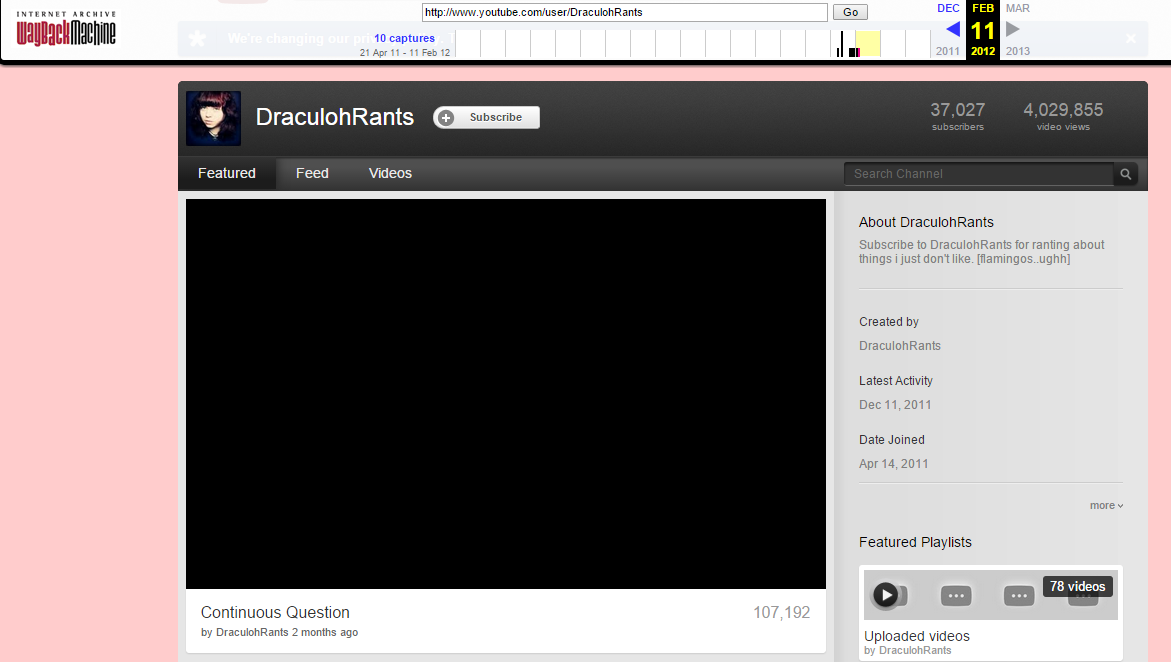Viewport: 1171px width, 662px height.
Task: Click the '107,192' view count
Action: click(781, 613)
